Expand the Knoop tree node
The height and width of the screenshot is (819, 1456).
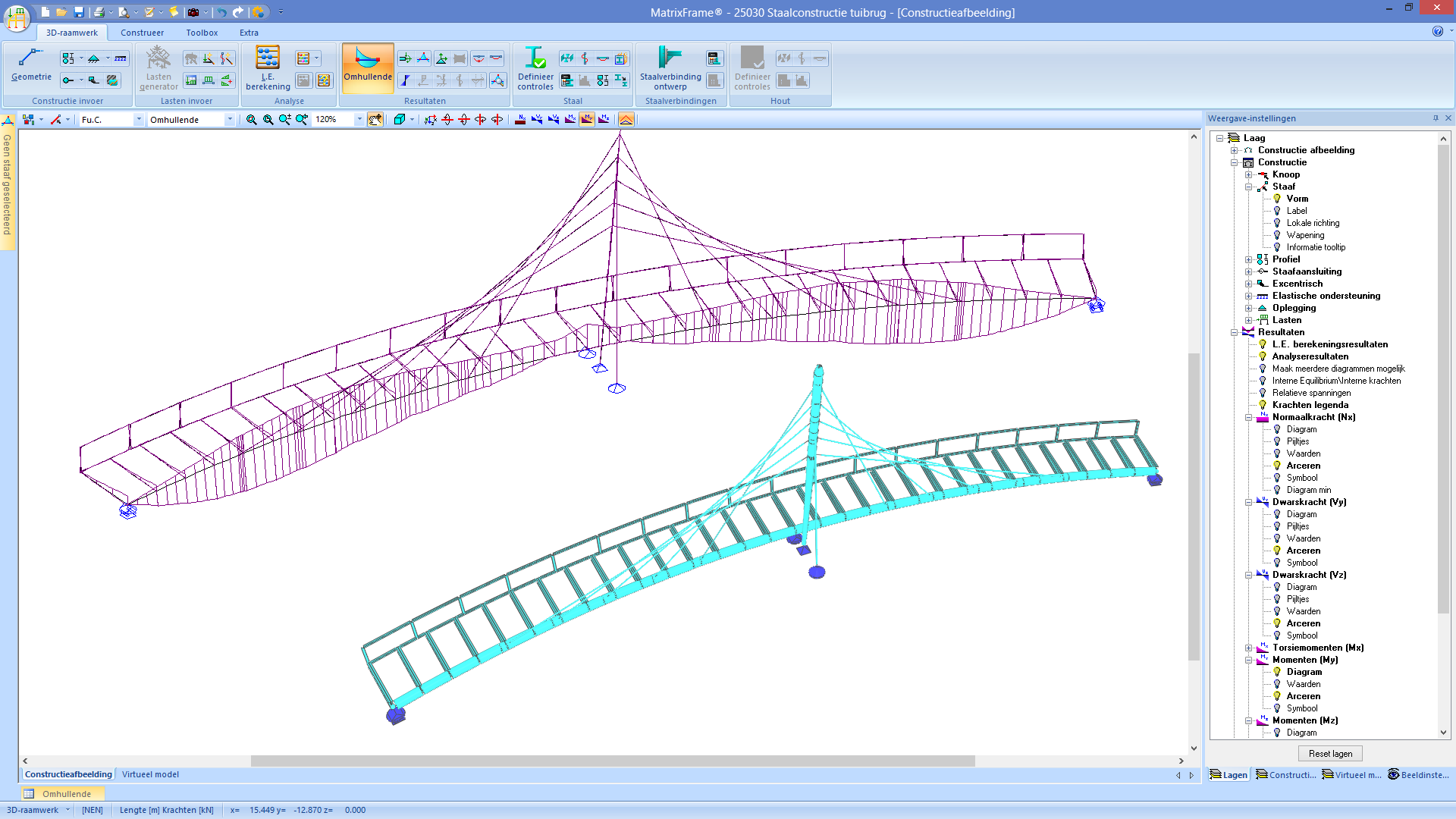1248,174
